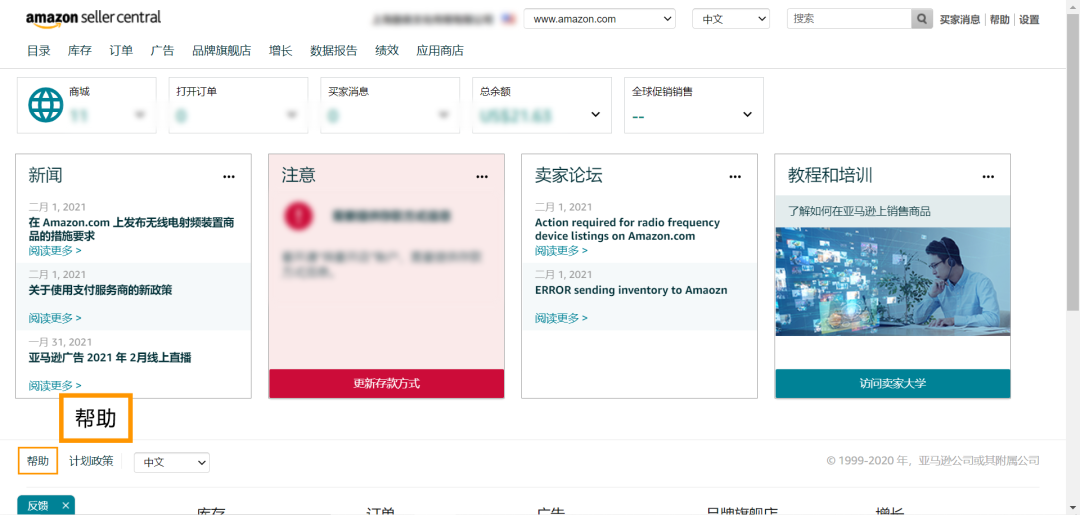Click the Amazon Seller Central logo
Viewport: 1080px width, 515px height.
tap(93, 19)
